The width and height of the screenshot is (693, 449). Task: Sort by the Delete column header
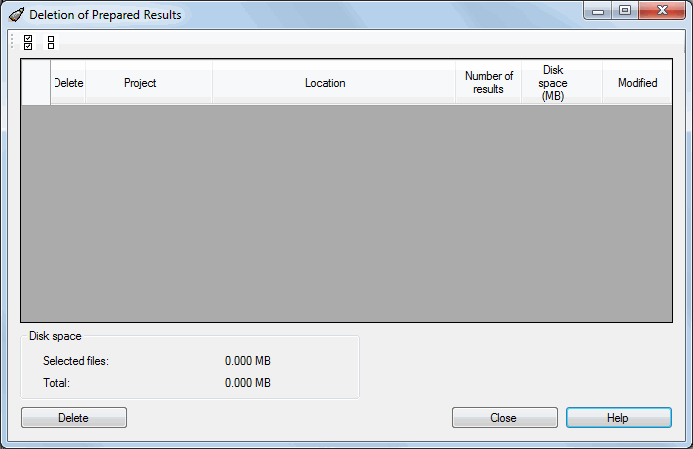[68, 83]
